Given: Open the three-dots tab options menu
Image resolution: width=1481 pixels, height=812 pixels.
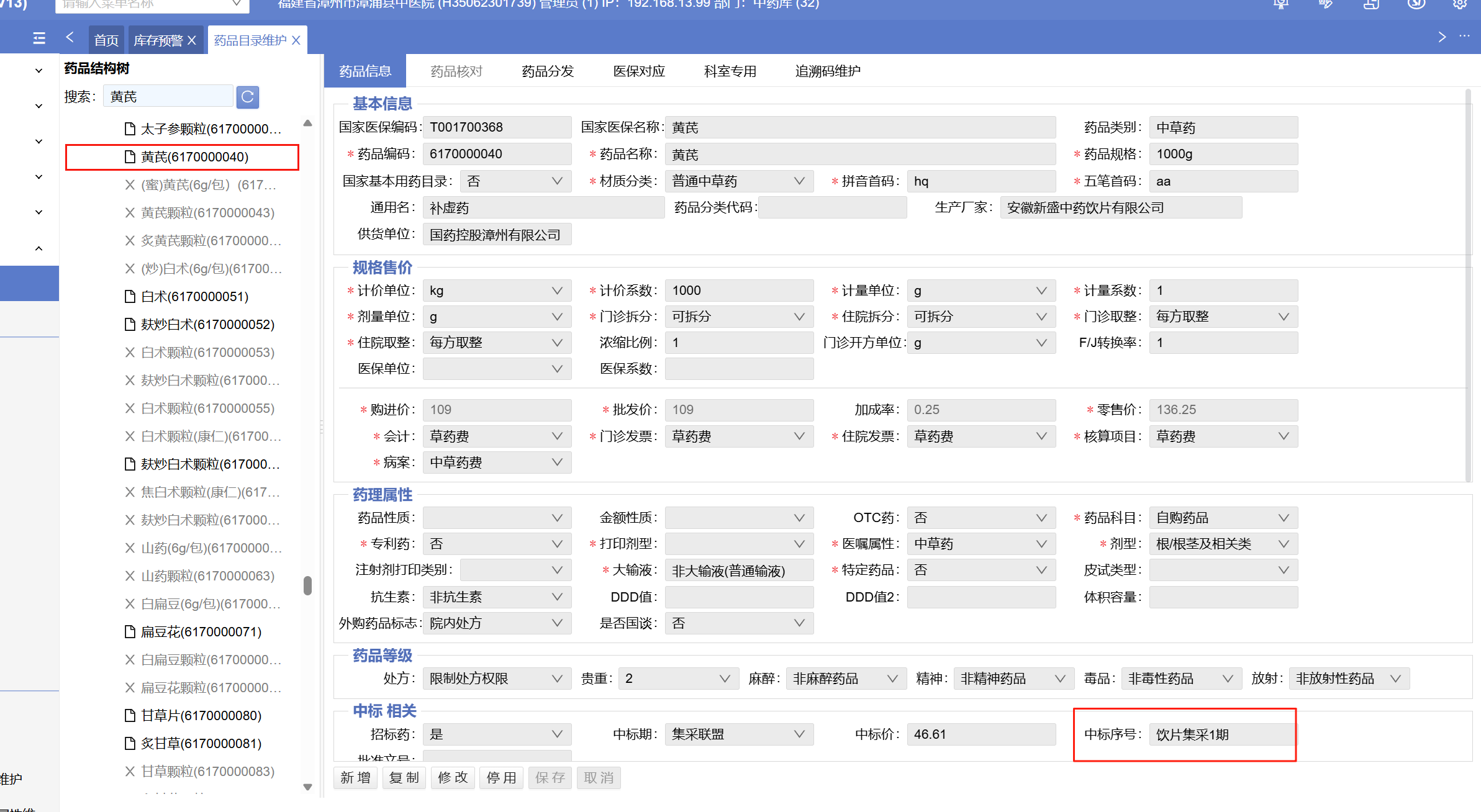Looking at the screenshot, I should point(1464,37).
